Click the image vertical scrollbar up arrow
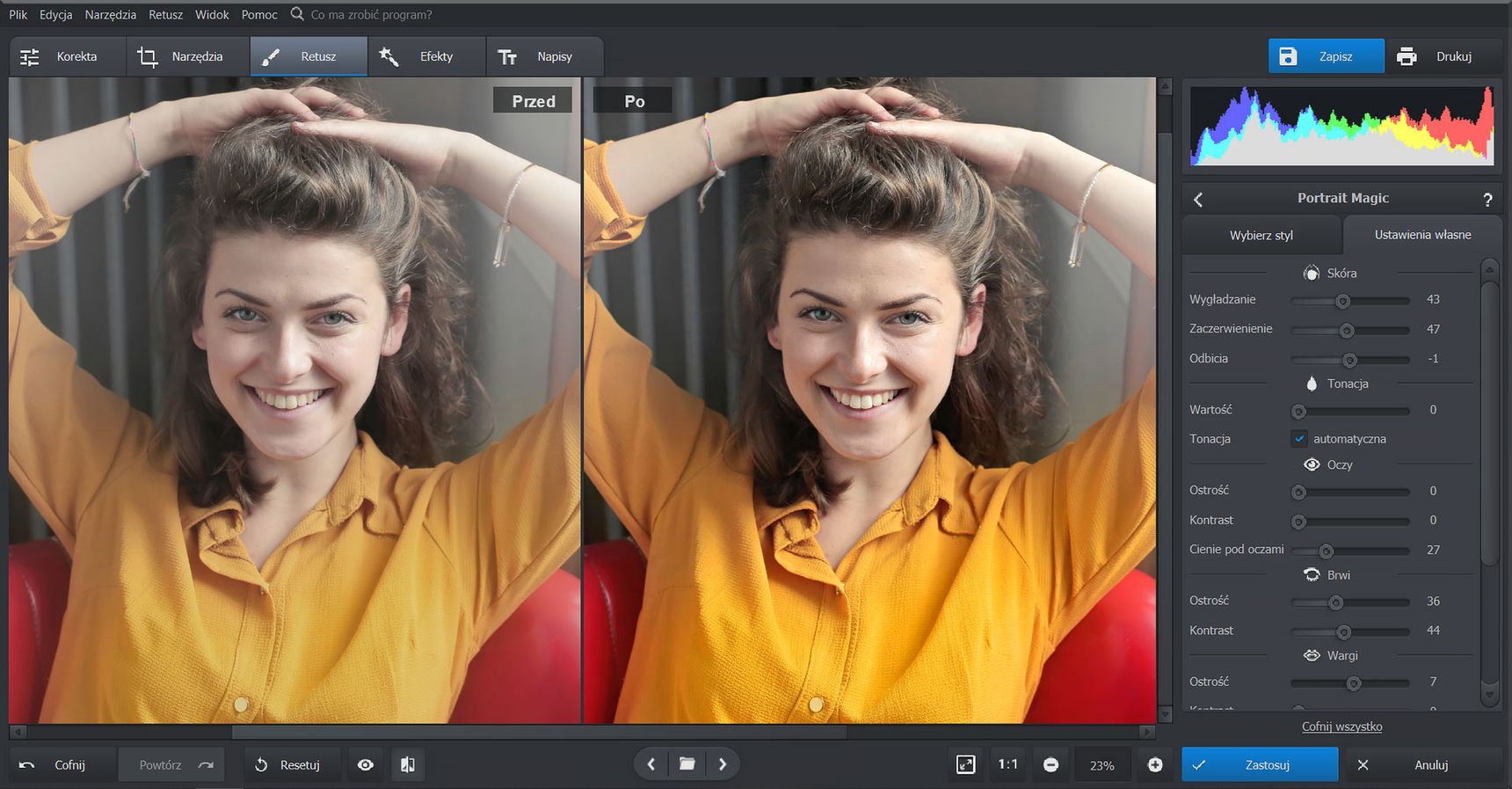Viewport: 1512px width, 789px height. click(x=1165, y=86)
